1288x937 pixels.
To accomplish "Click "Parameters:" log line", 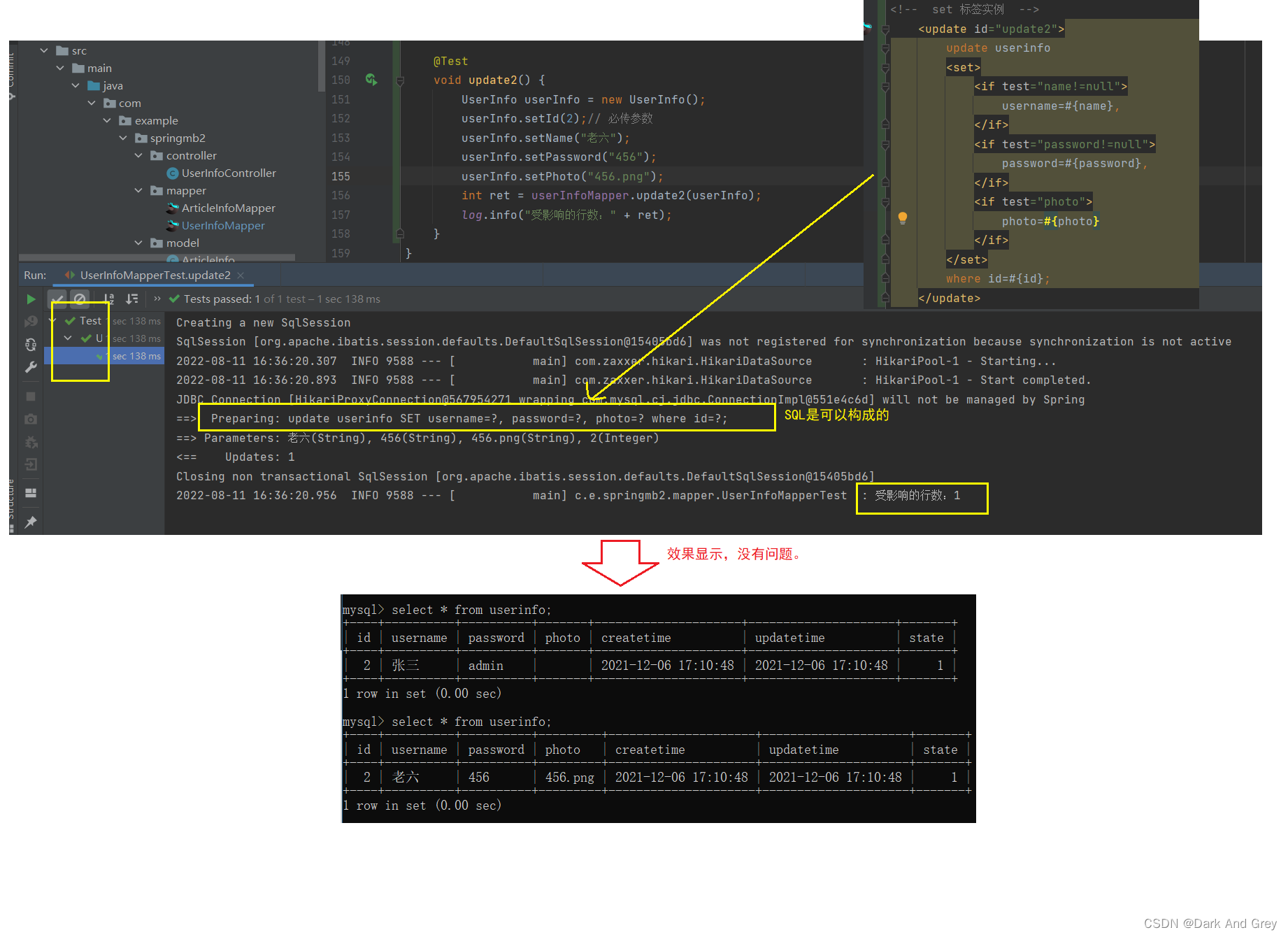I will [x=417, y=438].
